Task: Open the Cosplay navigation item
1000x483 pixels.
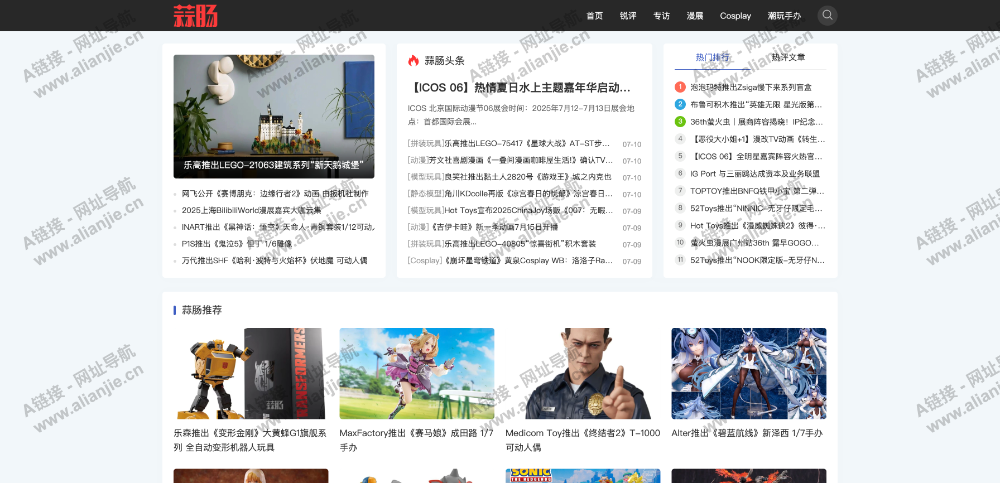Action: coord(735,16)
